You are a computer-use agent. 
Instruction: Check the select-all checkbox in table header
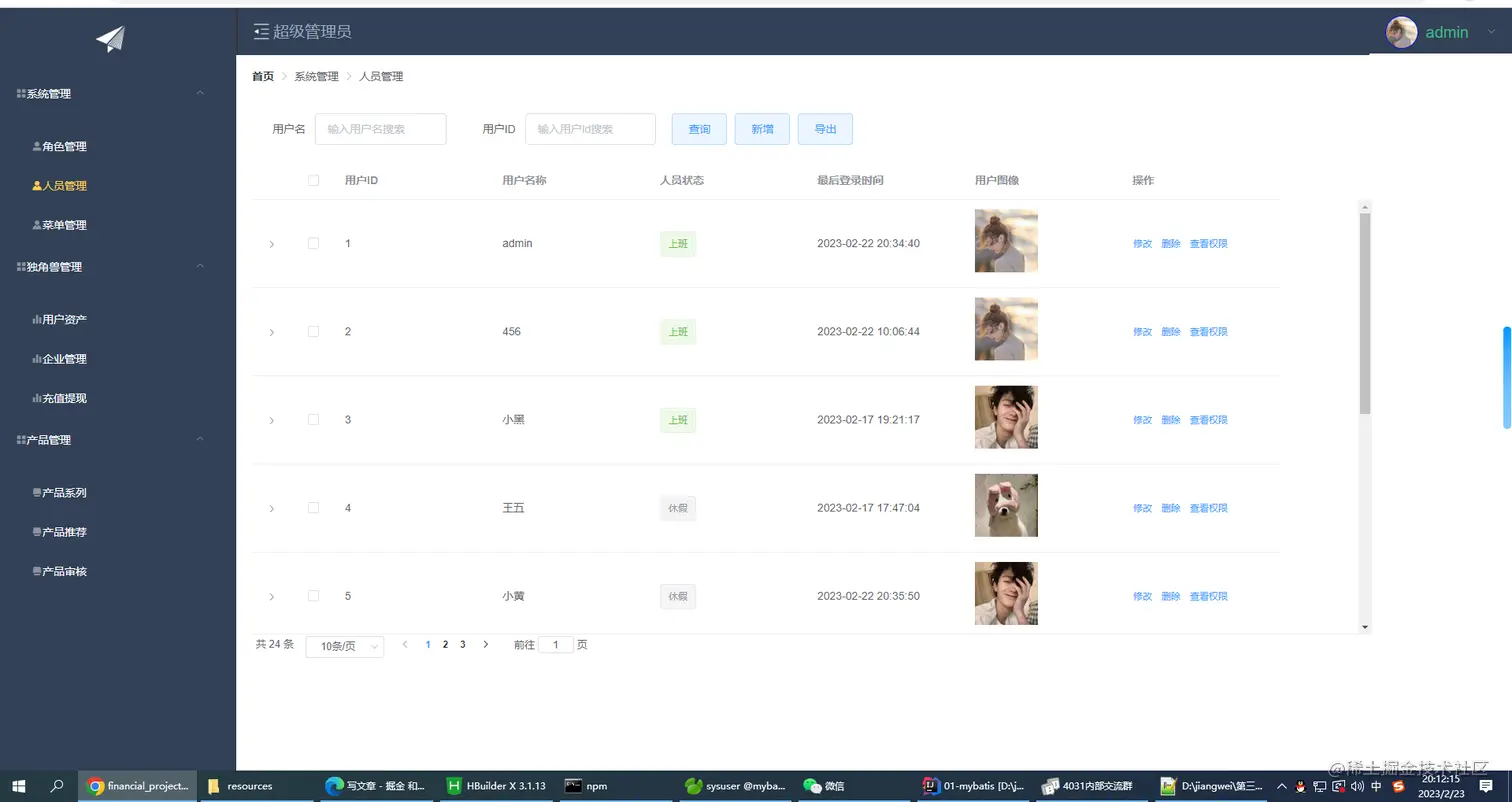pos(313,181)
